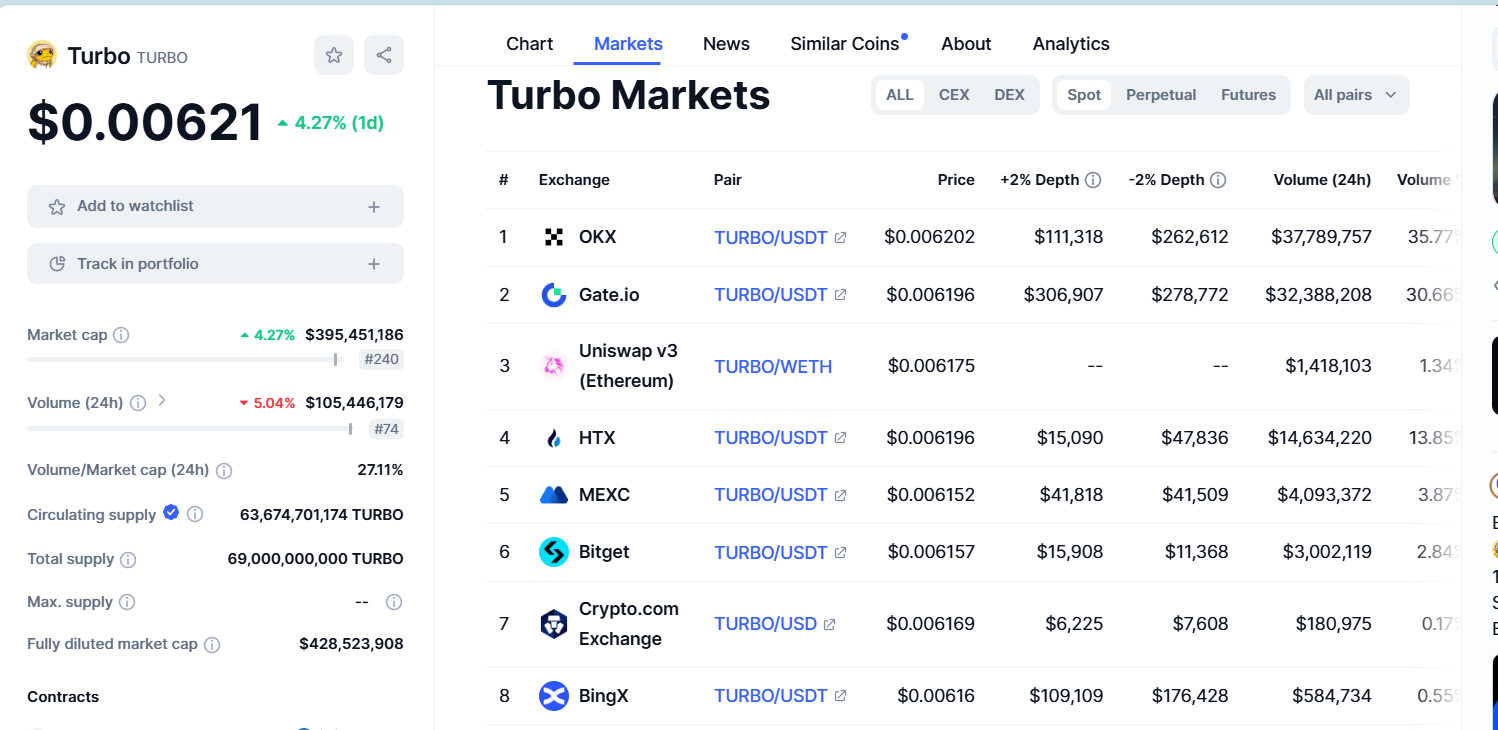The width and height of the screenshot is (1498, 730).
Task: Click the #74 volume rank badge
Action: tap(386, 429)
